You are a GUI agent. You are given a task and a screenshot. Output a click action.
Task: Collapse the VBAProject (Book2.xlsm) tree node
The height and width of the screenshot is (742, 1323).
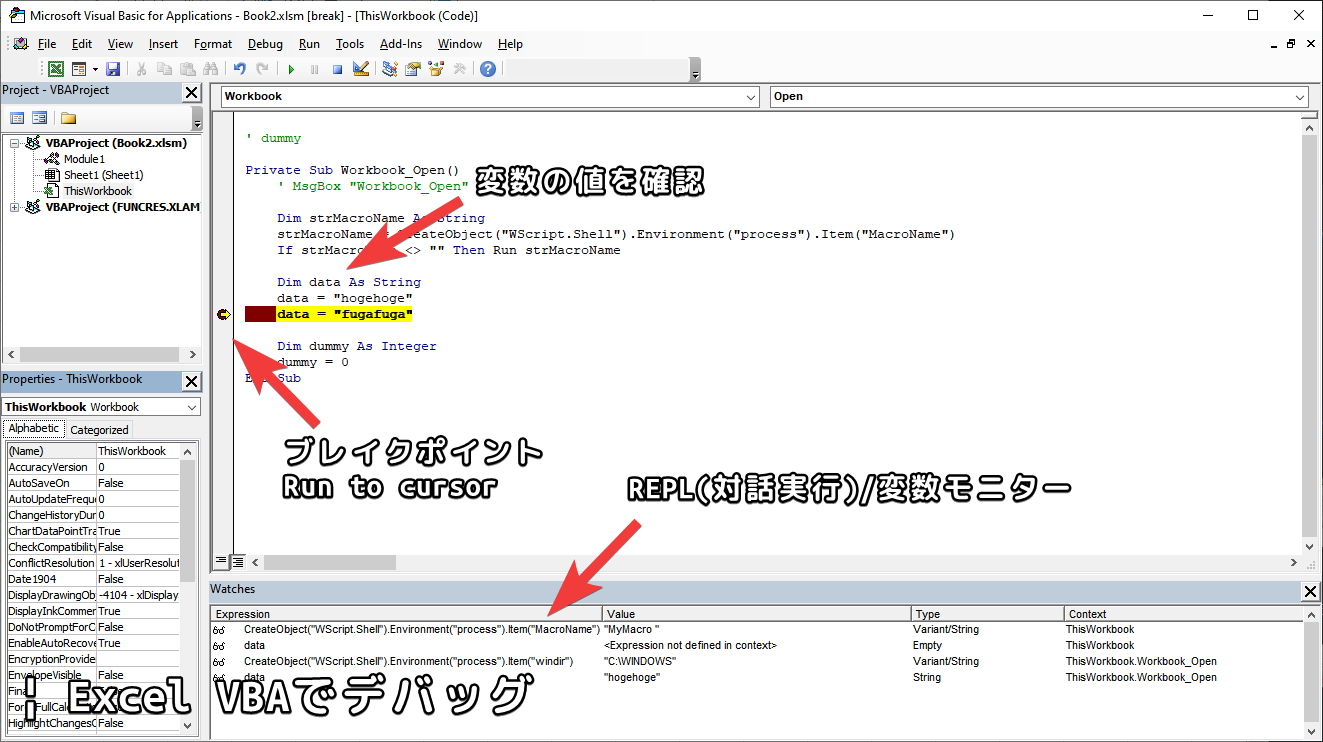[15, 143]
